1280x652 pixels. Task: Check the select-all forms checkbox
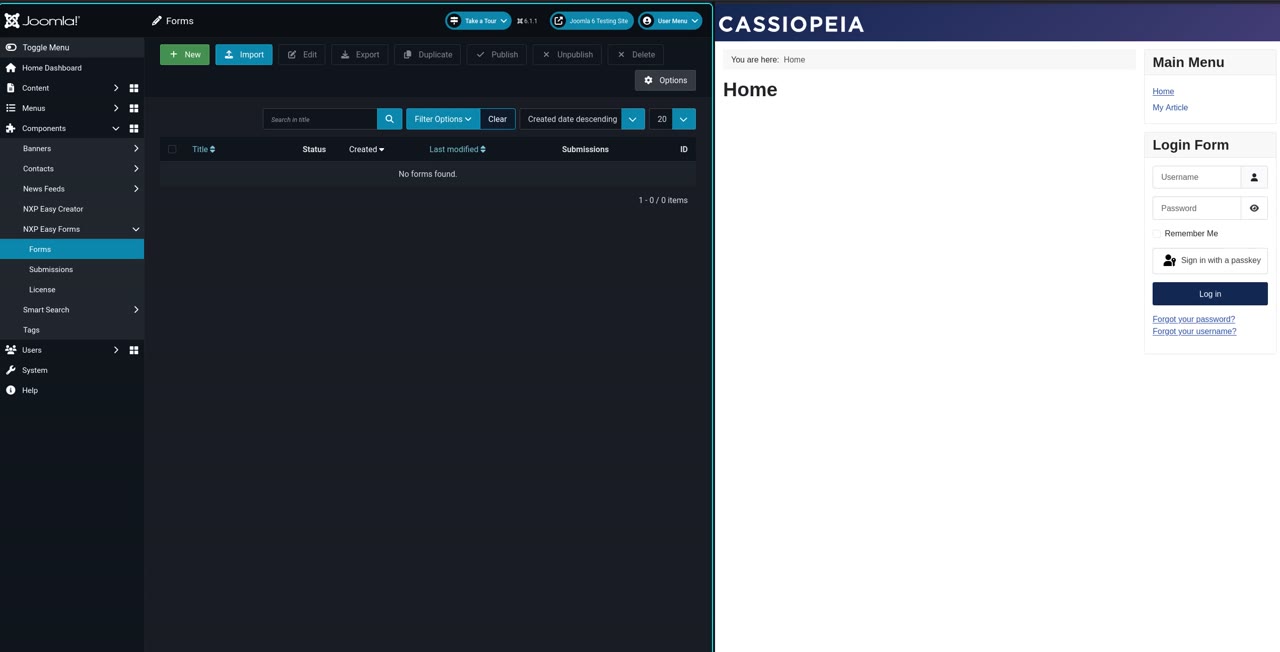tap(172, 149)
